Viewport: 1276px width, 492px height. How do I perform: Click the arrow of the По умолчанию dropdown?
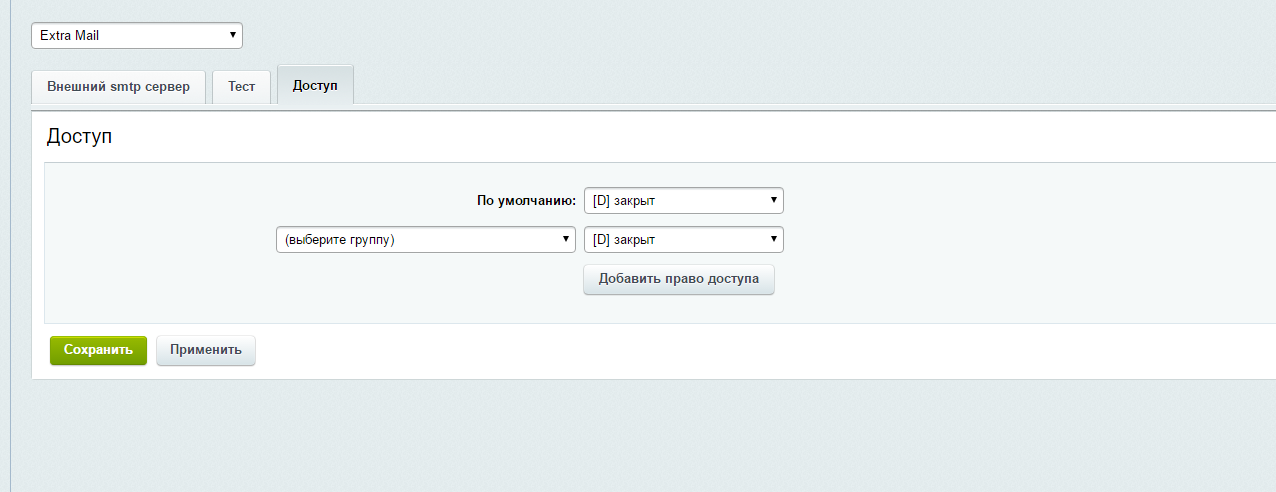[x=774, y=201]
